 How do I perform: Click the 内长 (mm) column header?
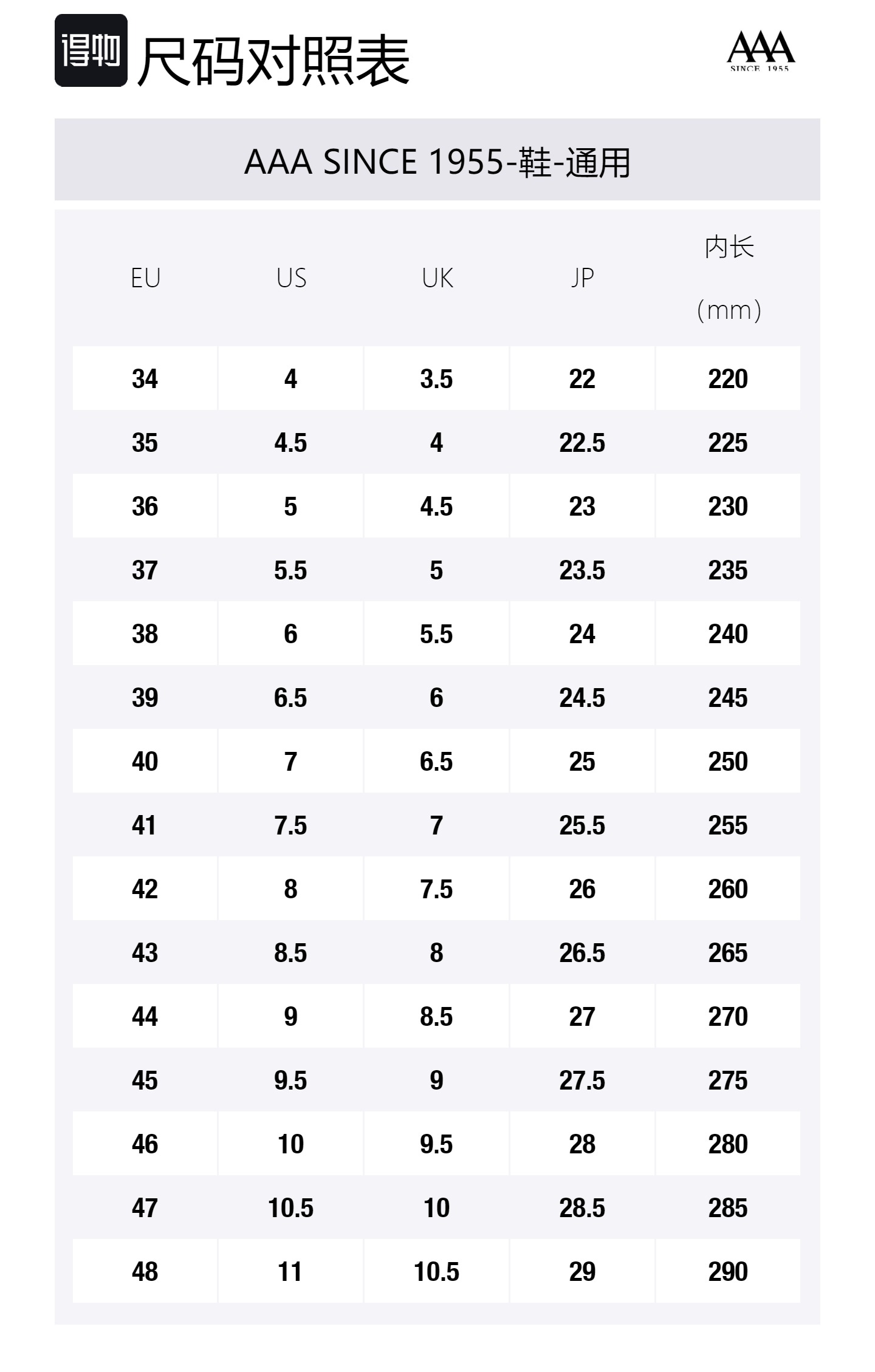729,278
